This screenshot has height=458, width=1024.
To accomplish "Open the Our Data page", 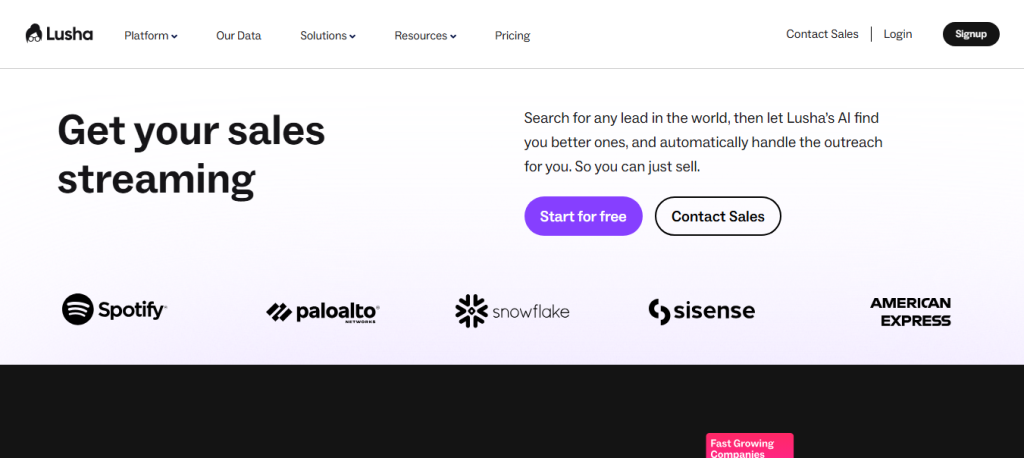I will [238, 36].
